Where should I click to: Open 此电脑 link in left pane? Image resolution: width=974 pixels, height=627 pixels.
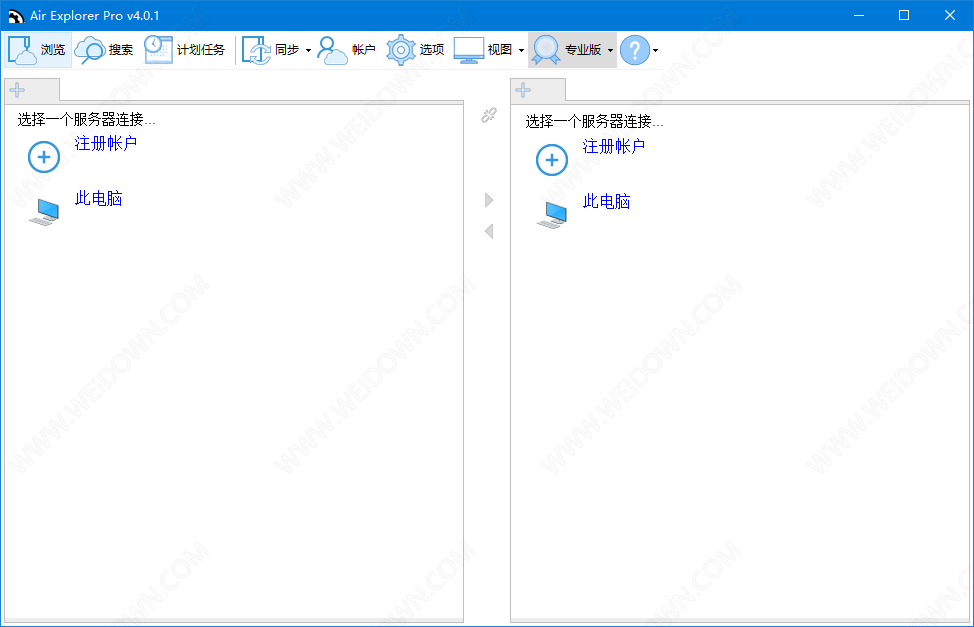click(x=99, y=199)
